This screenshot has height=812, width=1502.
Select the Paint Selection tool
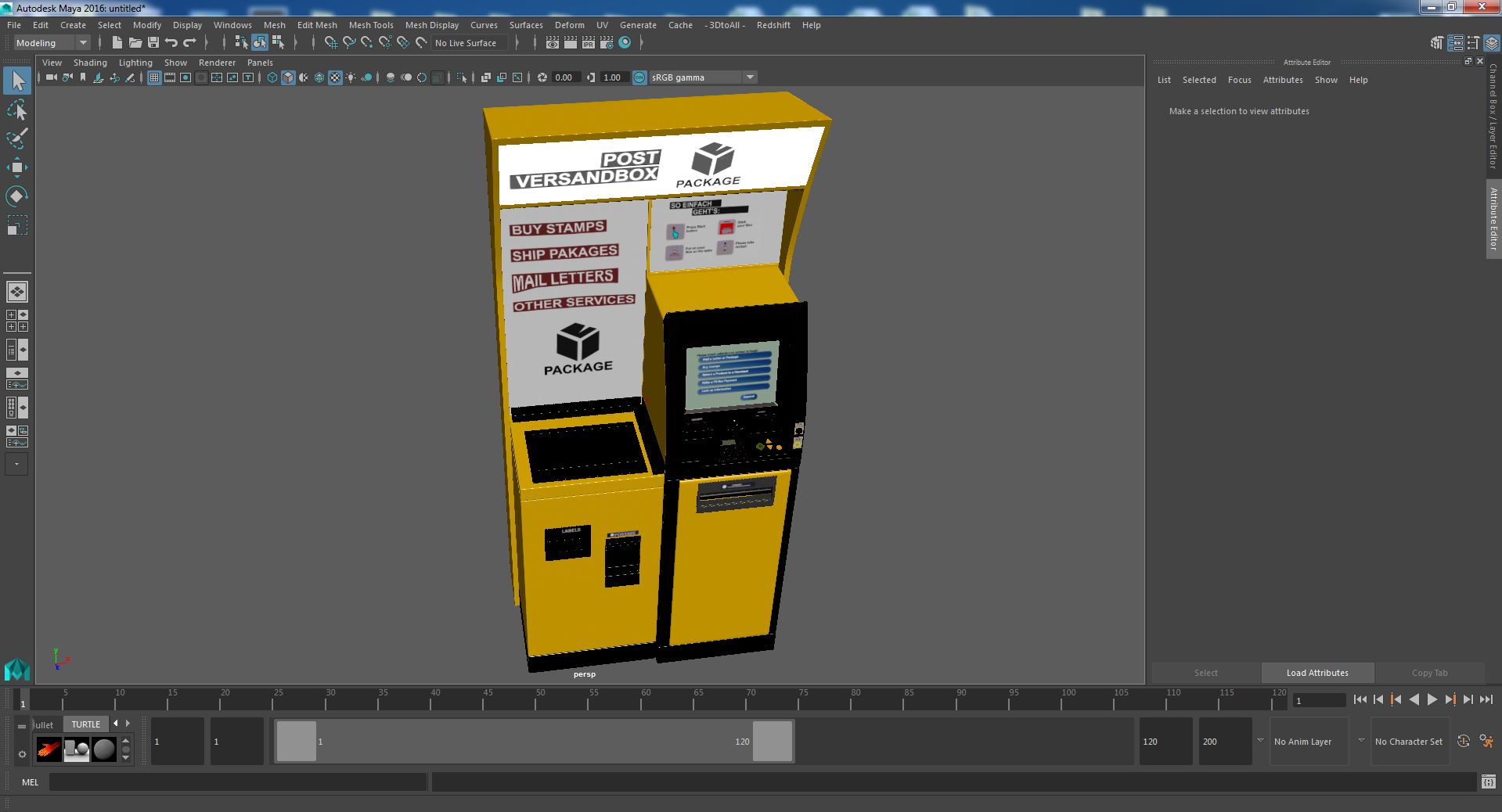point(16,138)
